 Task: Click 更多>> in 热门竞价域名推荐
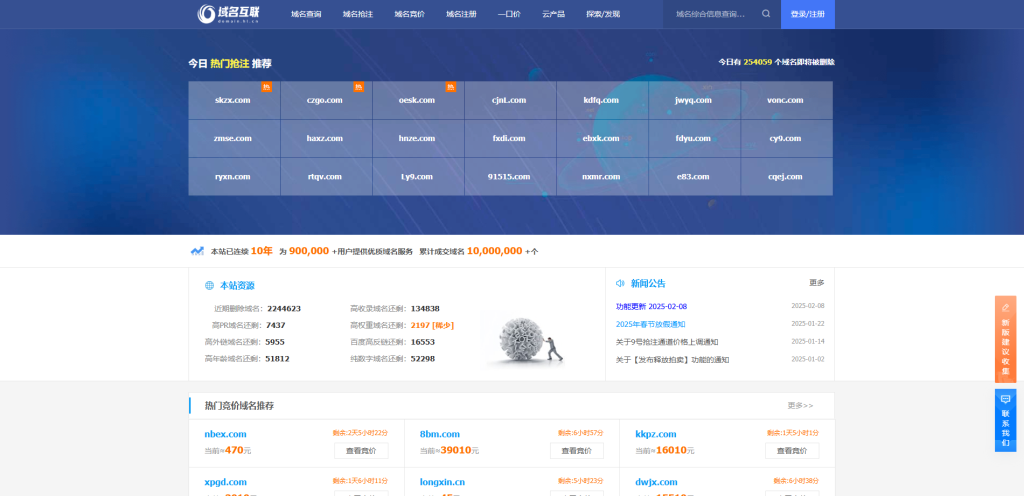coord(800,405)
